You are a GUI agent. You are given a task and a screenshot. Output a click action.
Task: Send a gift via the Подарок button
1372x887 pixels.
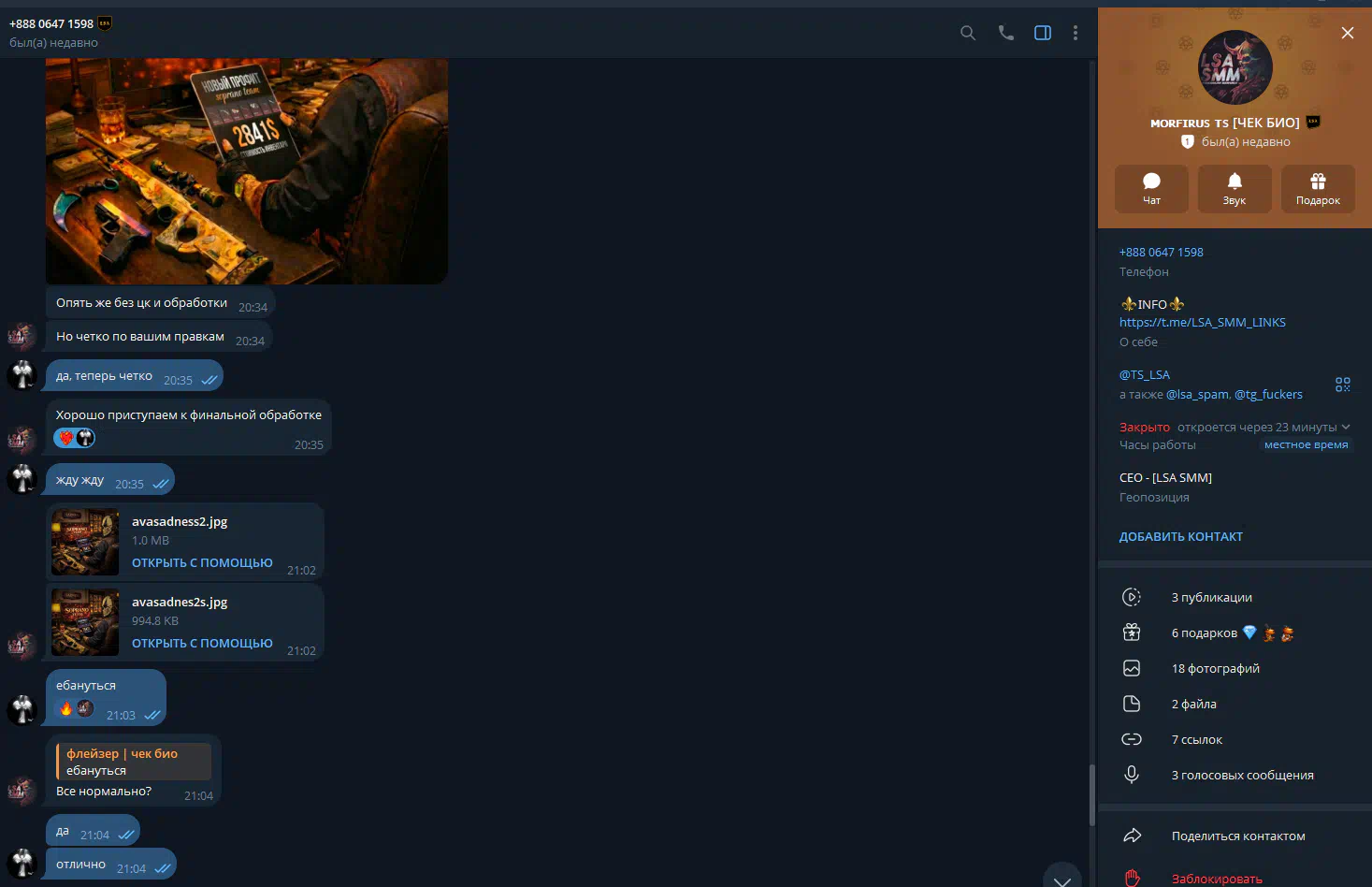click(1318, 188)
